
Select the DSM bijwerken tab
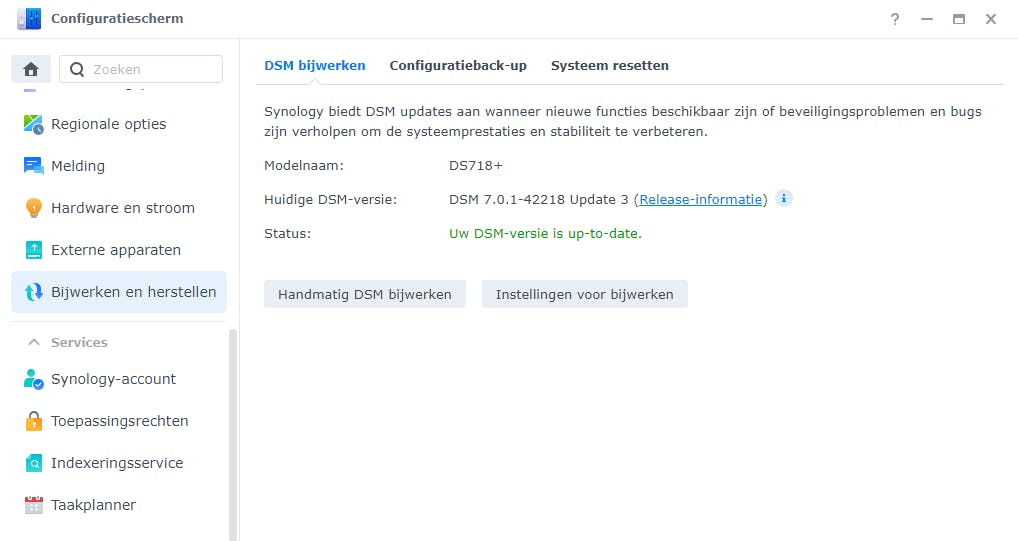[x=315, y=66]
